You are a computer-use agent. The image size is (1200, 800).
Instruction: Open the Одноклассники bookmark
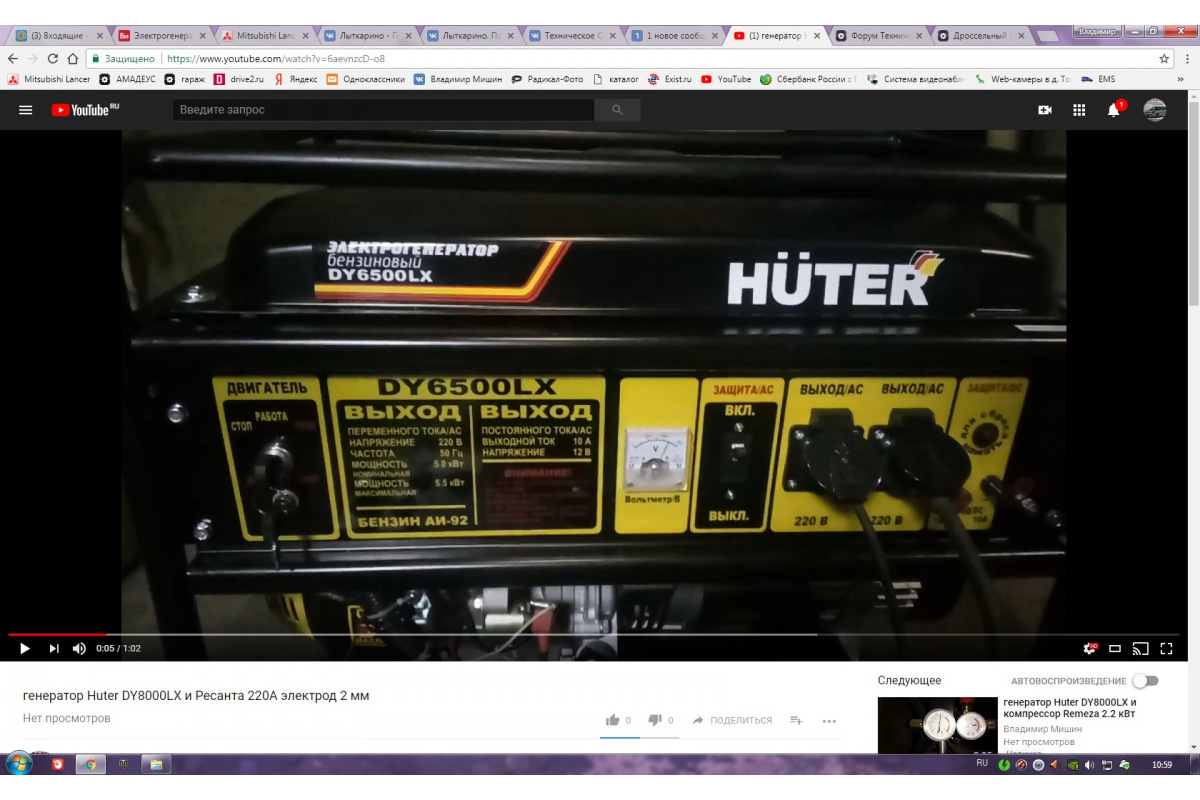(x=366, y=79)
